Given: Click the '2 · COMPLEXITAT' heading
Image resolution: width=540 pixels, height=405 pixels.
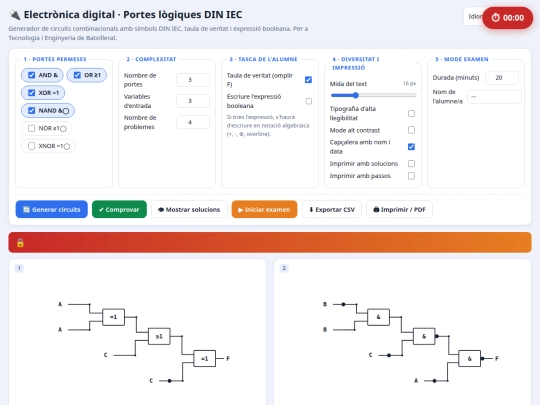Looking at the screenshot, I should (151, 59).
